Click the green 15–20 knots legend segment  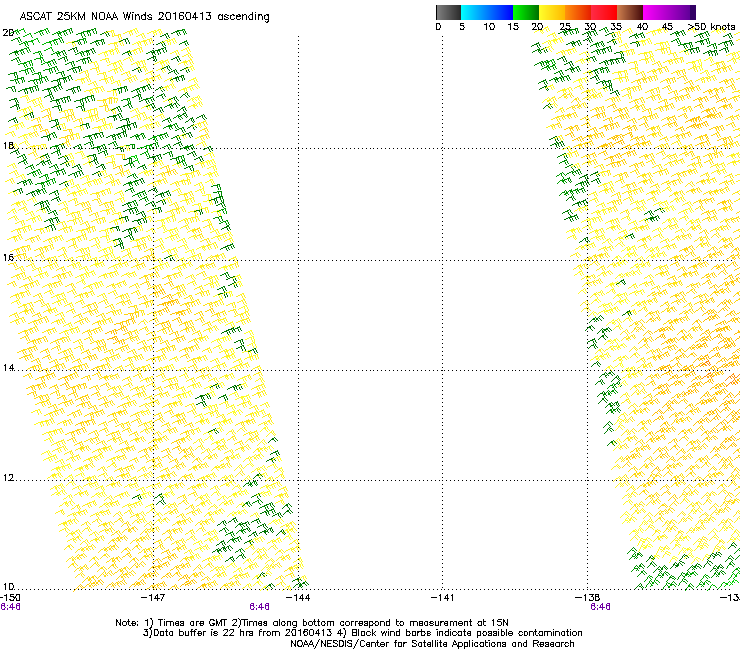point(526,12)
